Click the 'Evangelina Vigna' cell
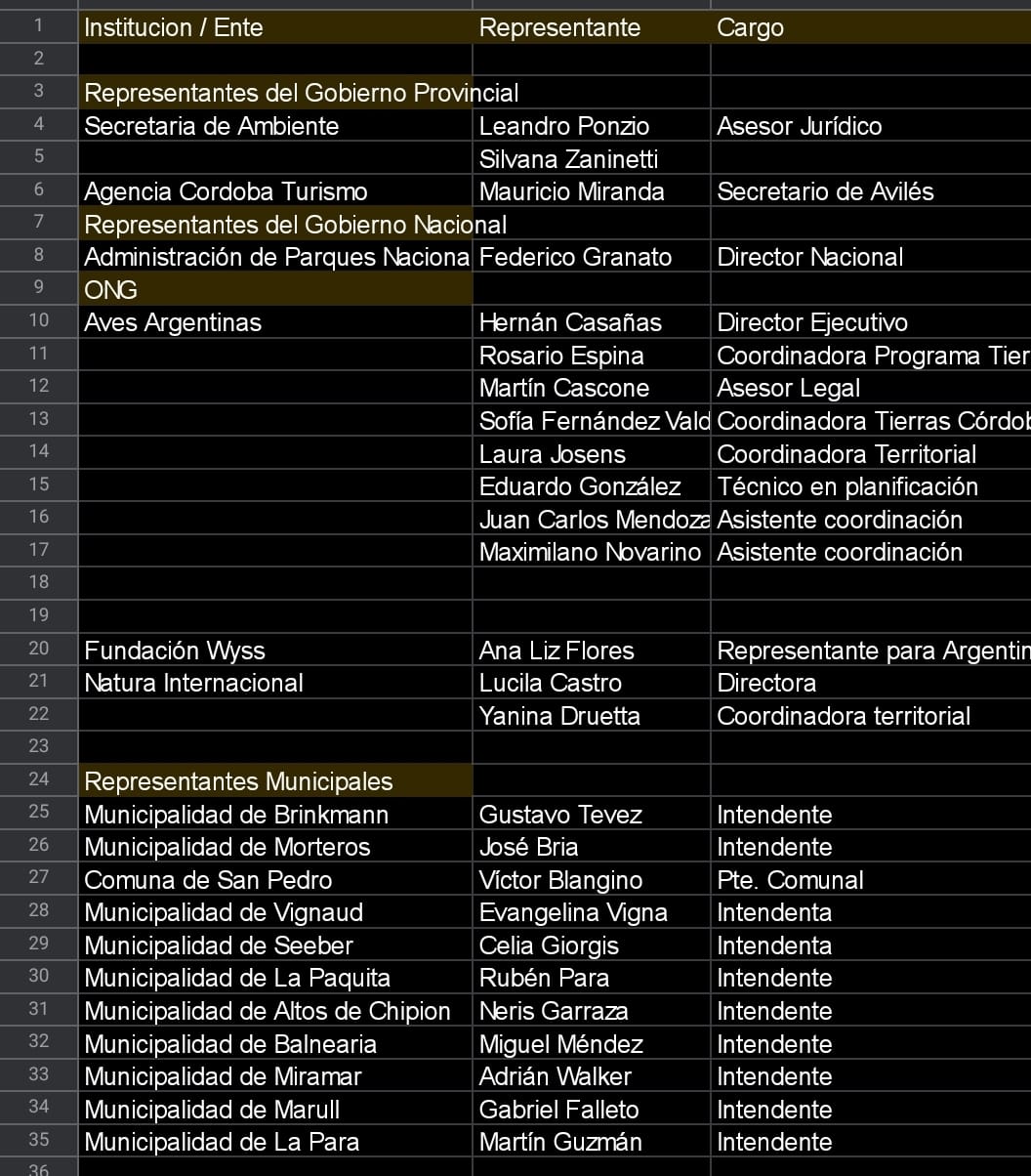The width and height of the screenshot is (1031, 1176). [x=592, y=912]
